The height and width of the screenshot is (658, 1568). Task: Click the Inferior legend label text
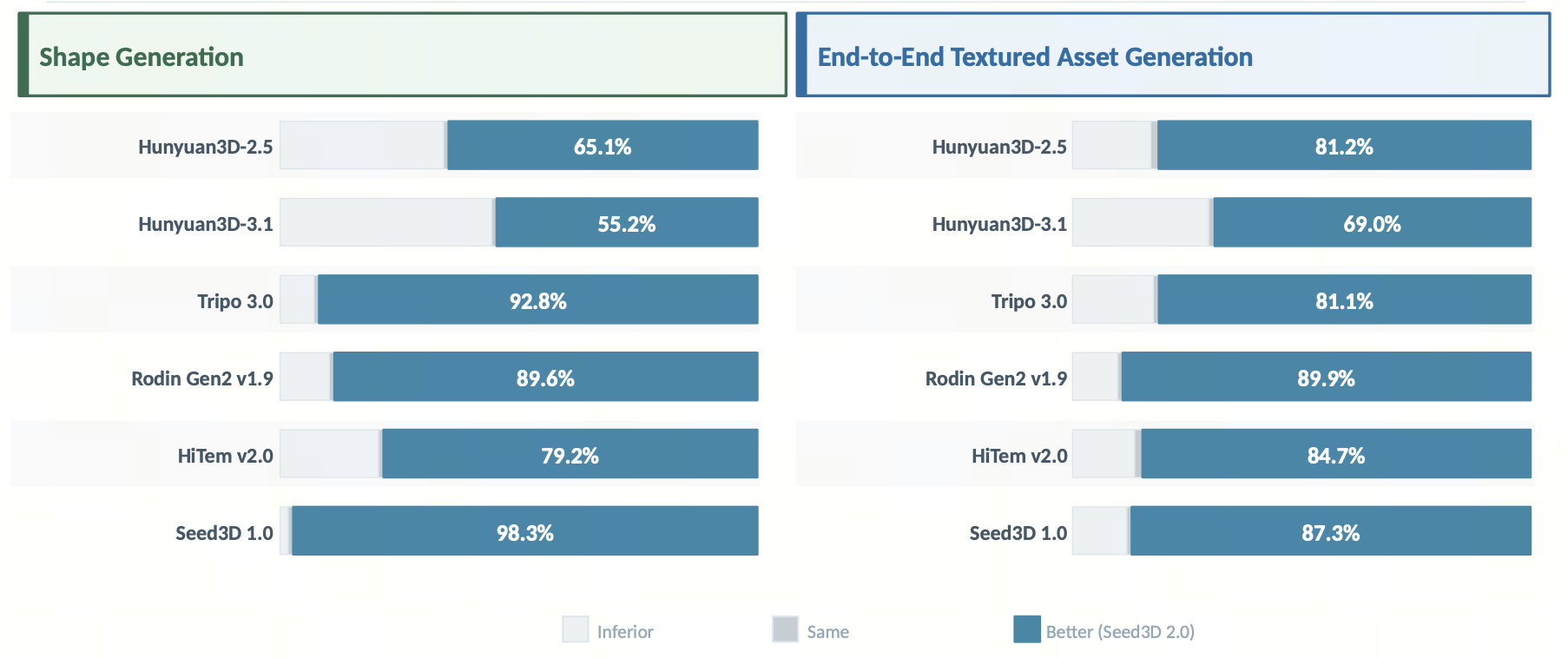[625, 632]
